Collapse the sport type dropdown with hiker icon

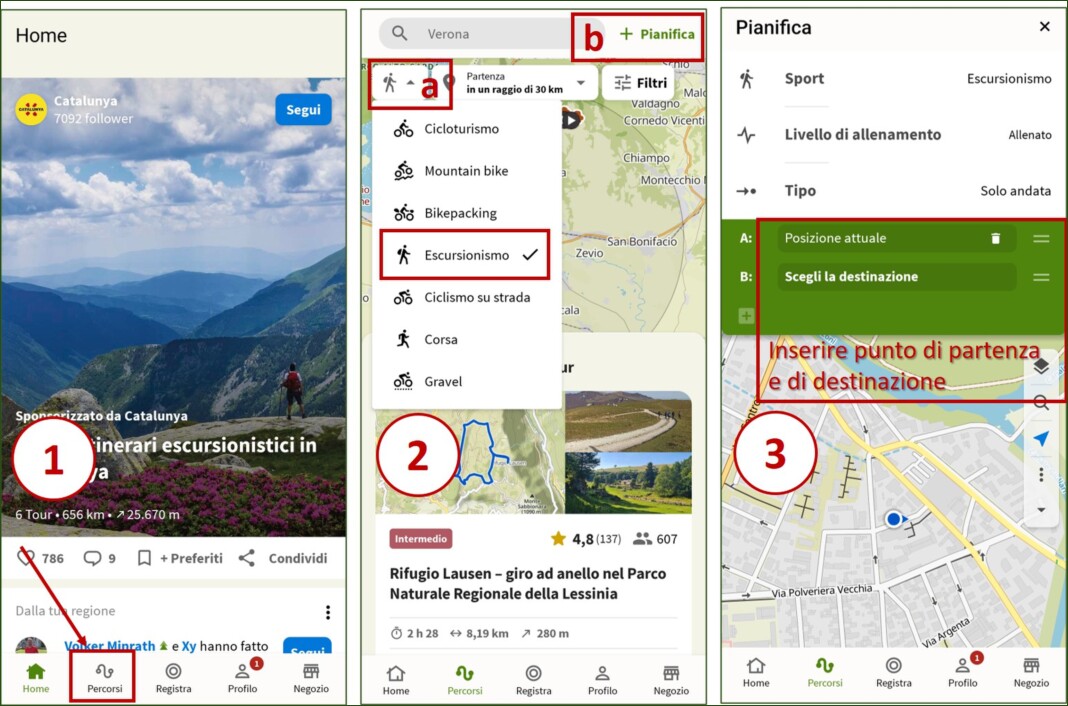(x=400, y=83)
